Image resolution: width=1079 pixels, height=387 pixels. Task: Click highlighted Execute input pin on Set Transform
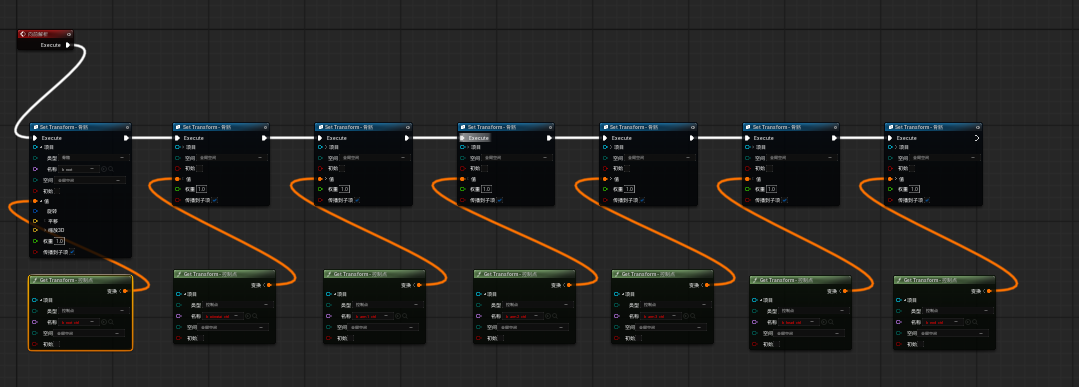462,138
